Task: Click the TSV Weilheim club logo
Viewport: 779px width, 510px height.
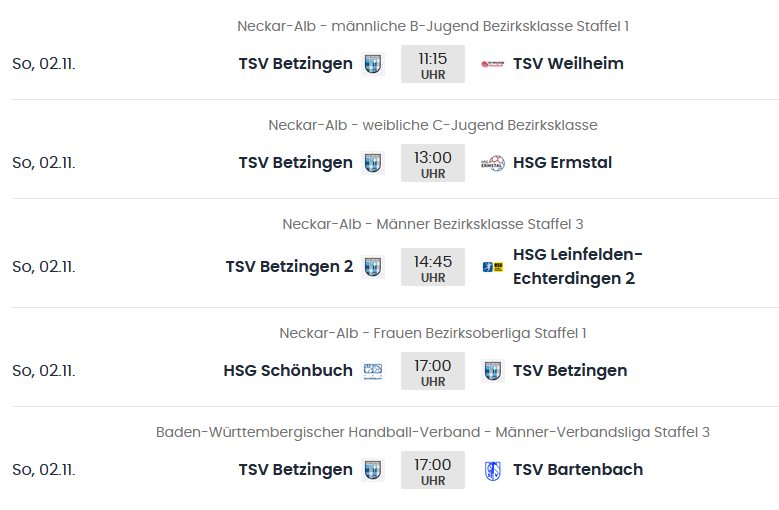Action: (x=493, y=64)
